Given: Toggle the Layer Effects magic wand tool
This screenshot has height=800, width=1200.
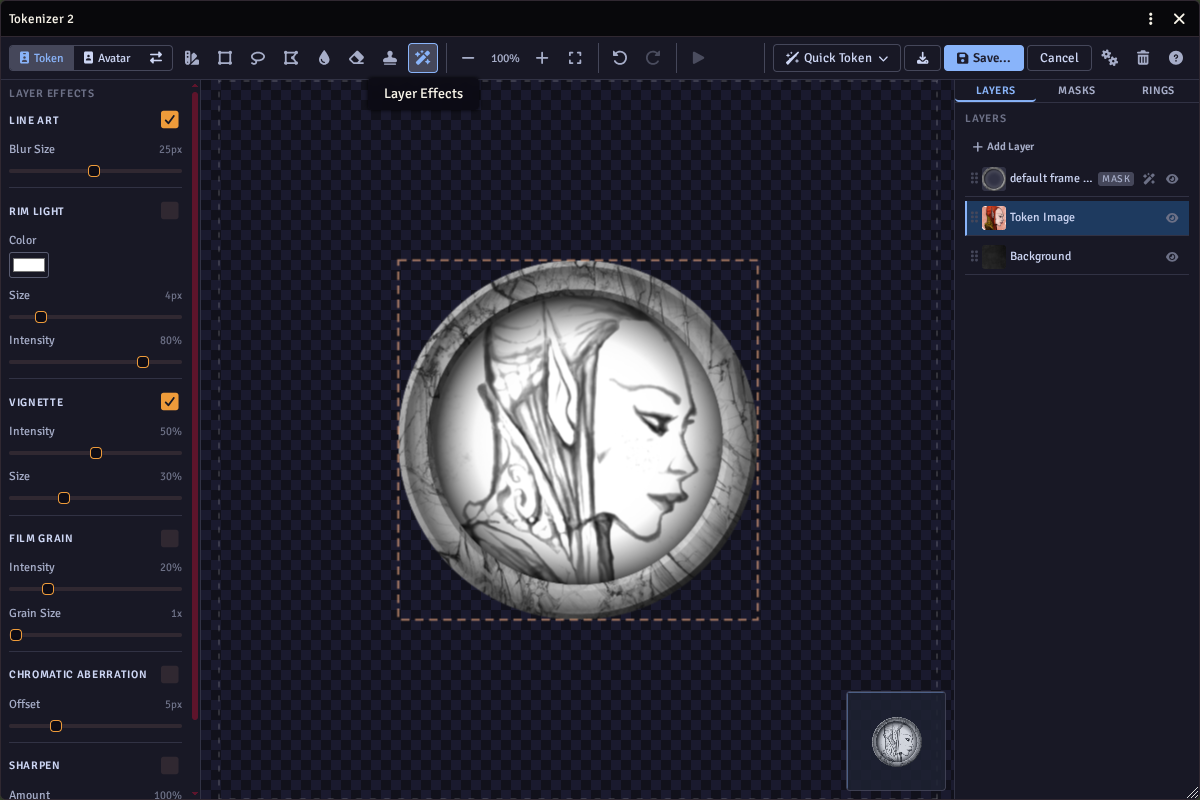Looking at the screenshot, I should [423, 58].
